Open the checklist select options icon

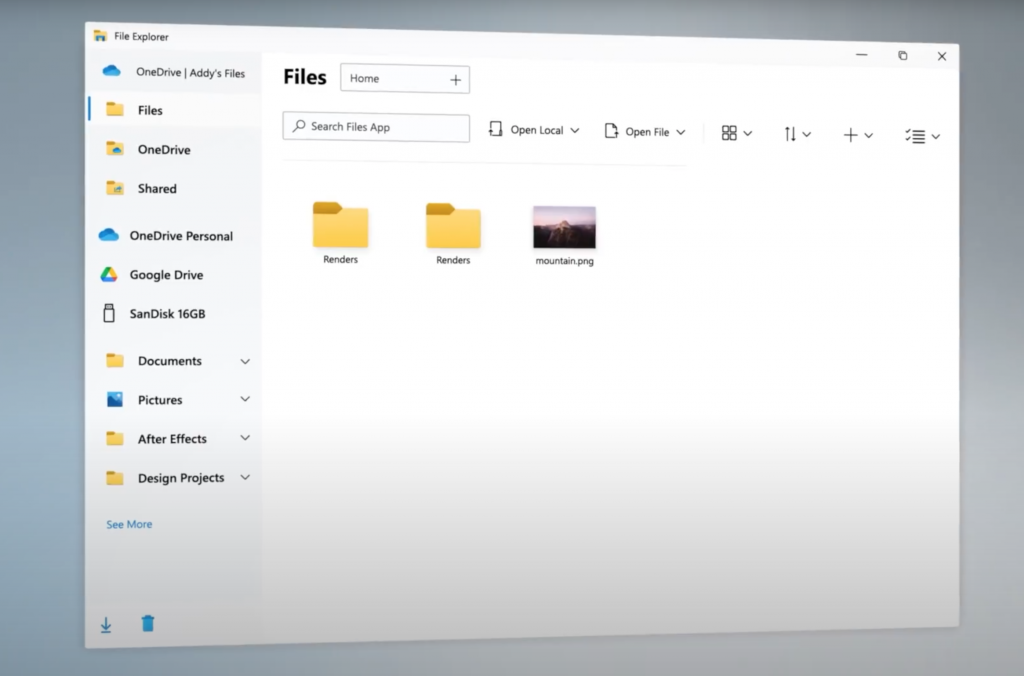pos(914,136)
